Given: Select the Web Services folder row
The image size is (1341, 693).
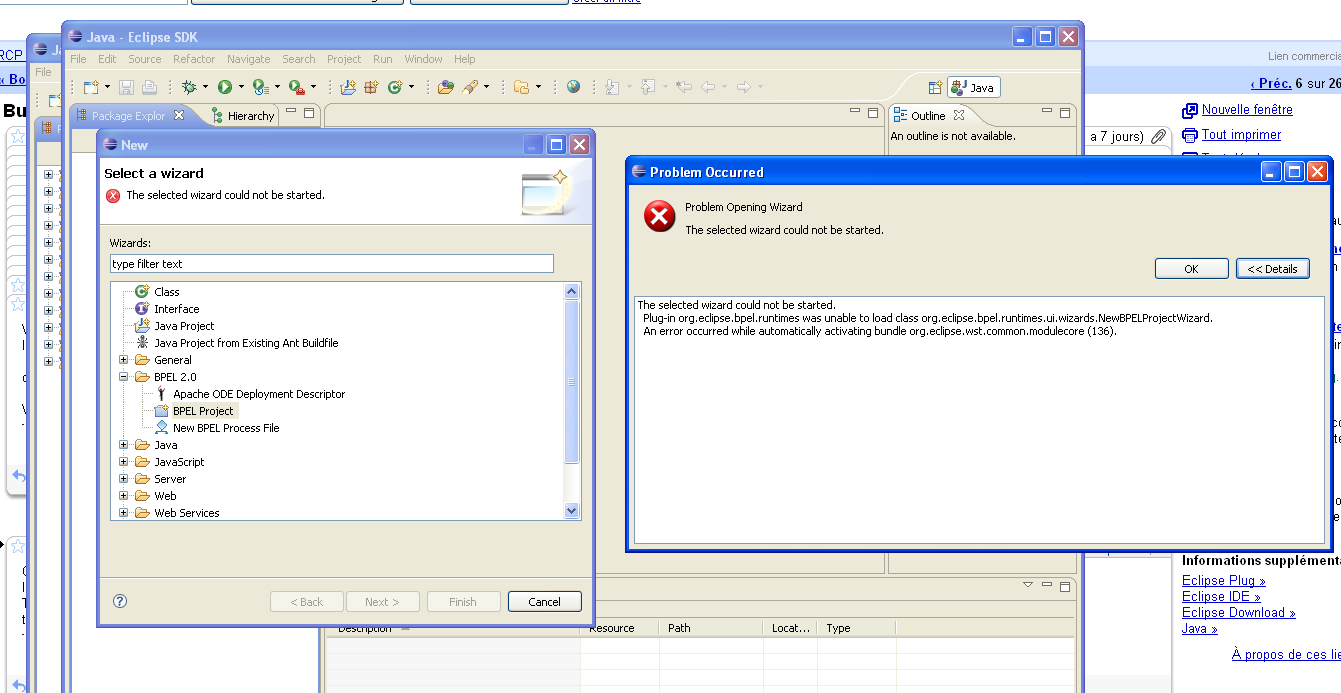Looking at the screenshot, I should click(186, 513).
